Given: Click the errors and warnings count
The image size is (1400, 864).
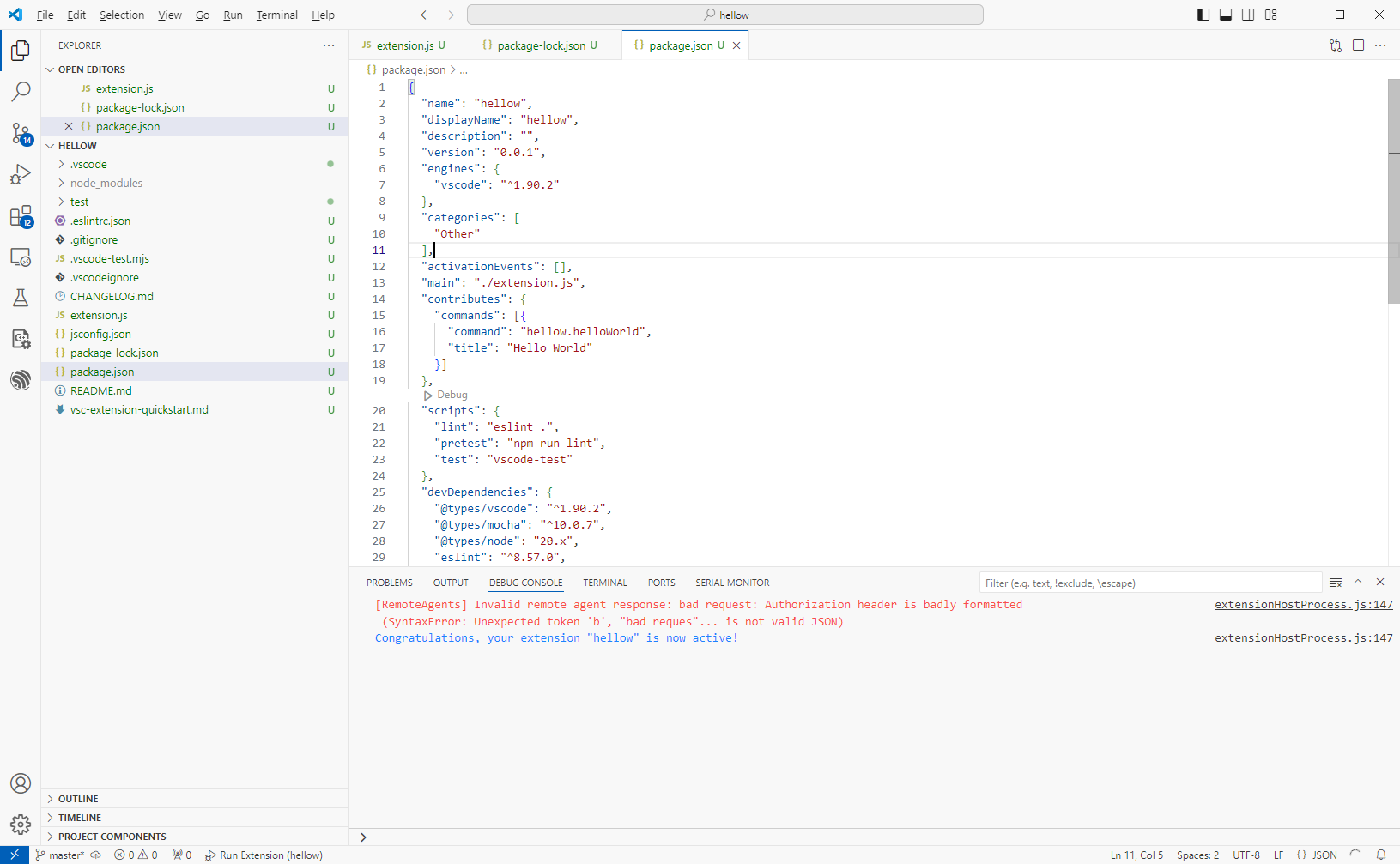Looking at the screenshot, I should (136, 855).
